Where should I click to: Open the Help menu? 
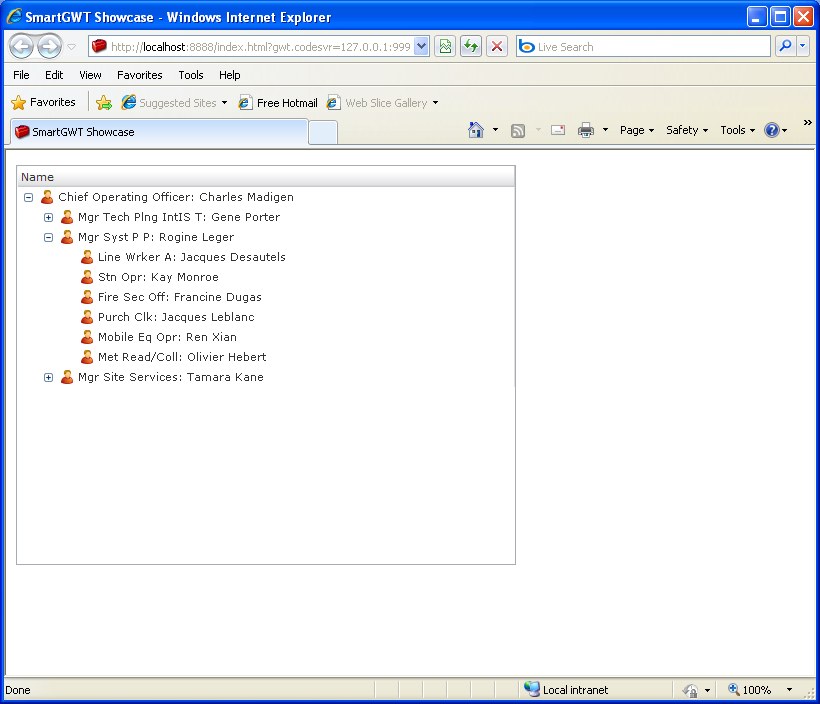(x=230, y=75)
